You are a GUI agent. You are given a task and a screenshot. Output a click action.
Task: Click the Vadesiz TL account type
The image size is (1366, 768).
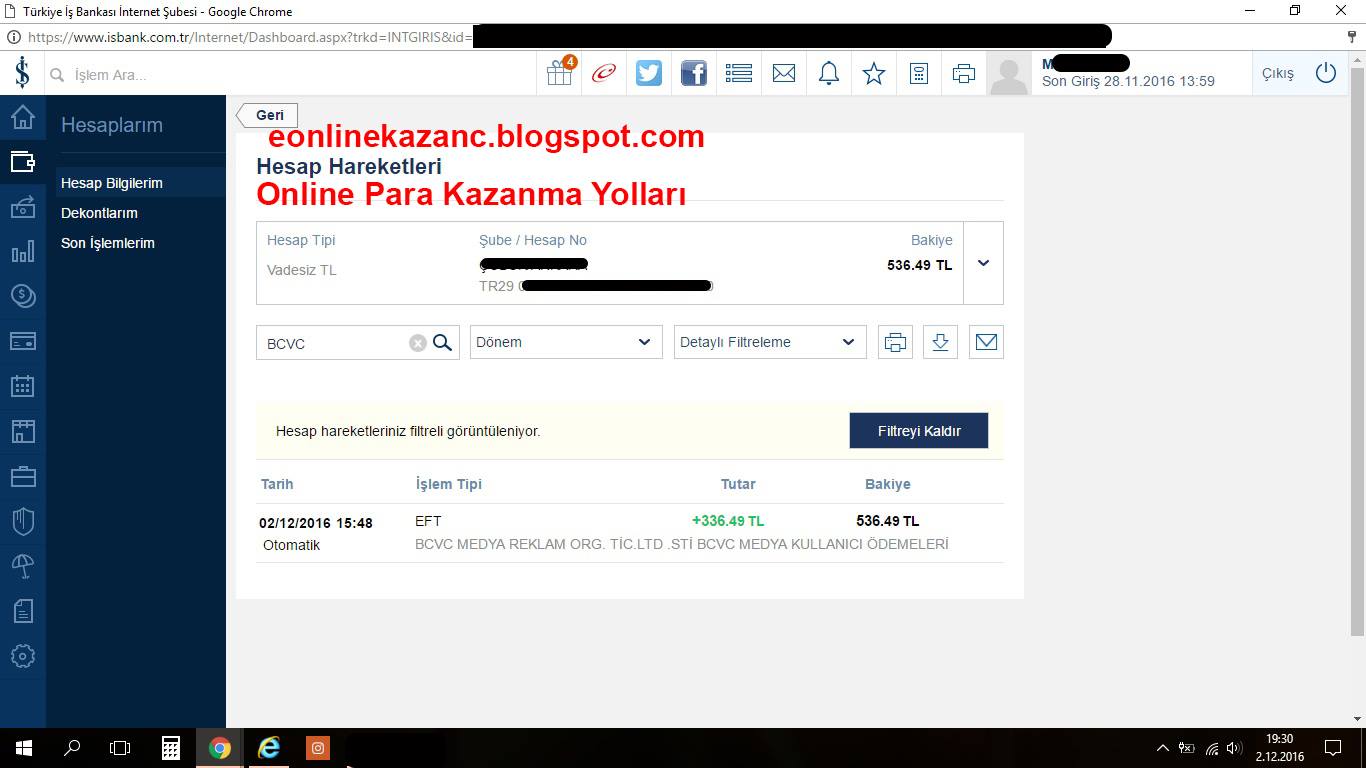[x=302, y=270]
